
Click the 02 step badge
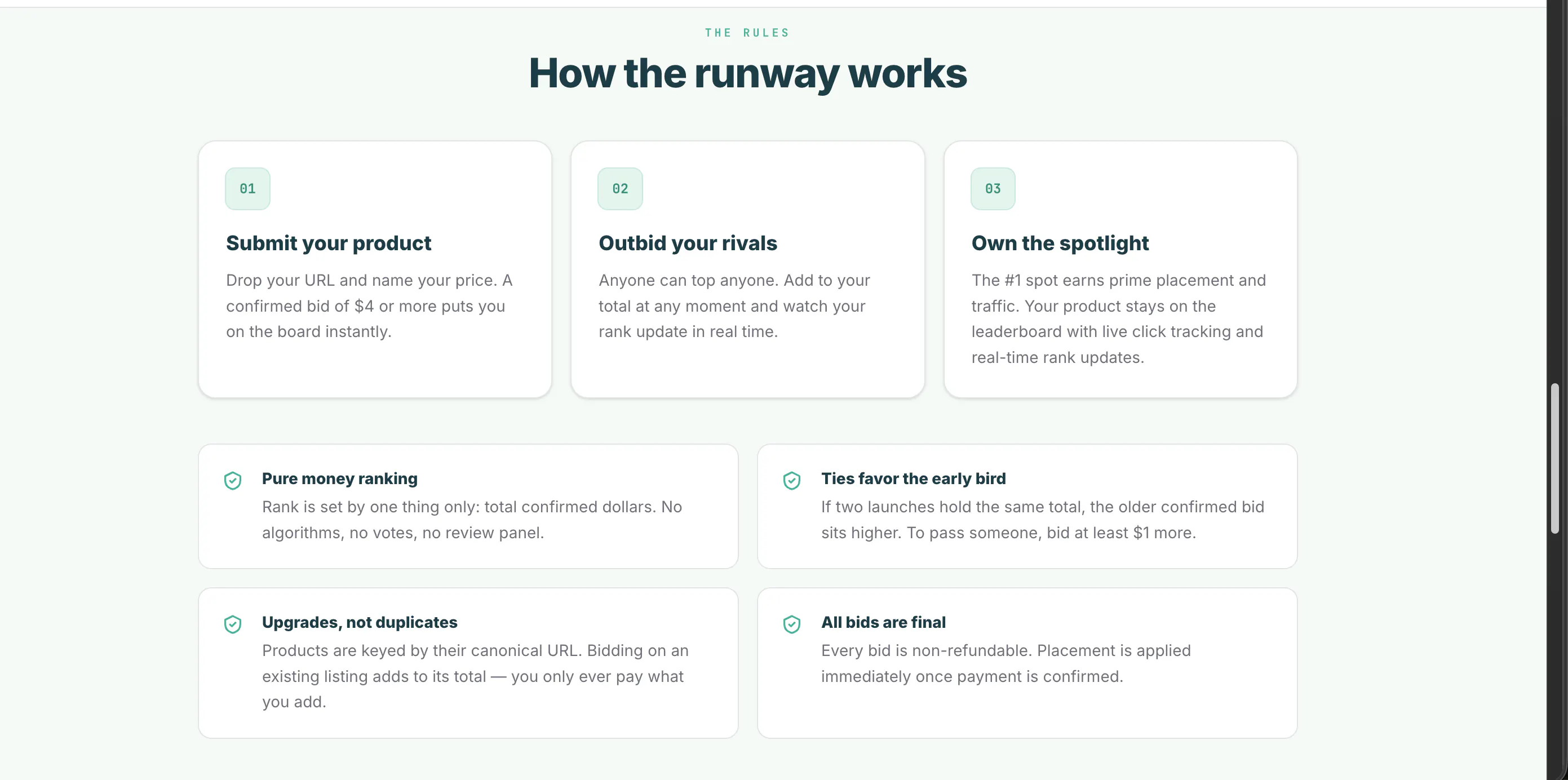[x=619, y=189]
